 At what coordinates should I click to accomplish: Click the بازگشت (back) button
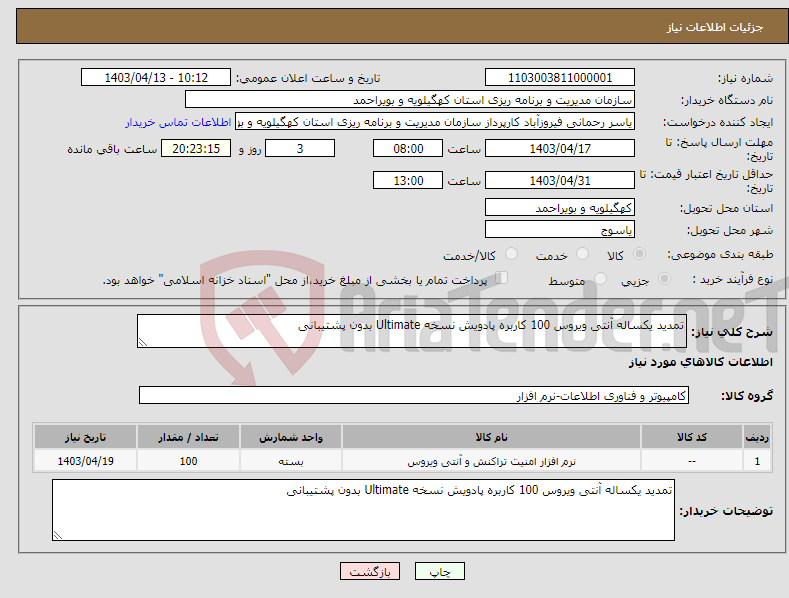(x=370, y=571)
